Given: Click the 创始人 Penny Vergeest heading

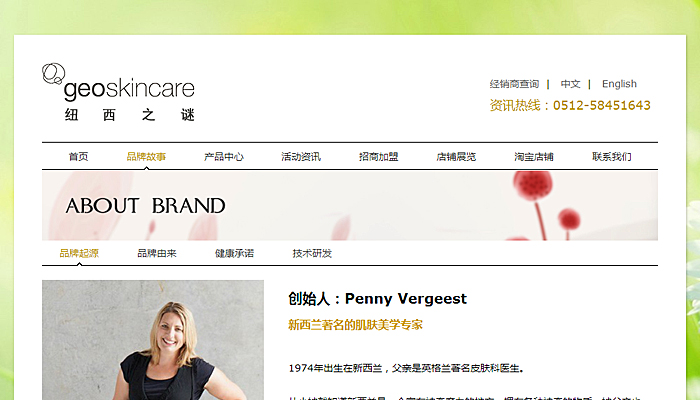Looking at the screenshot, I should pyautogui.click(x=377, y=299).
